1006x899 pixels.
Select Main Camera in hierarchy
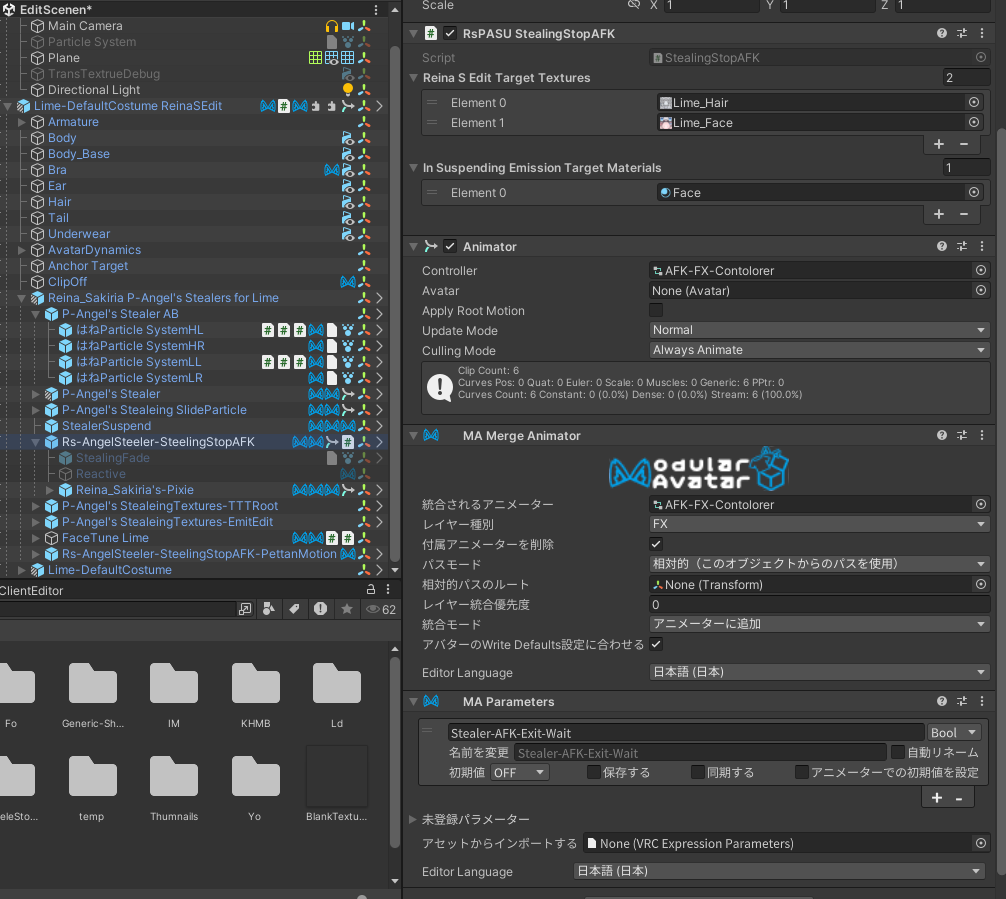(x=85, y=26)
